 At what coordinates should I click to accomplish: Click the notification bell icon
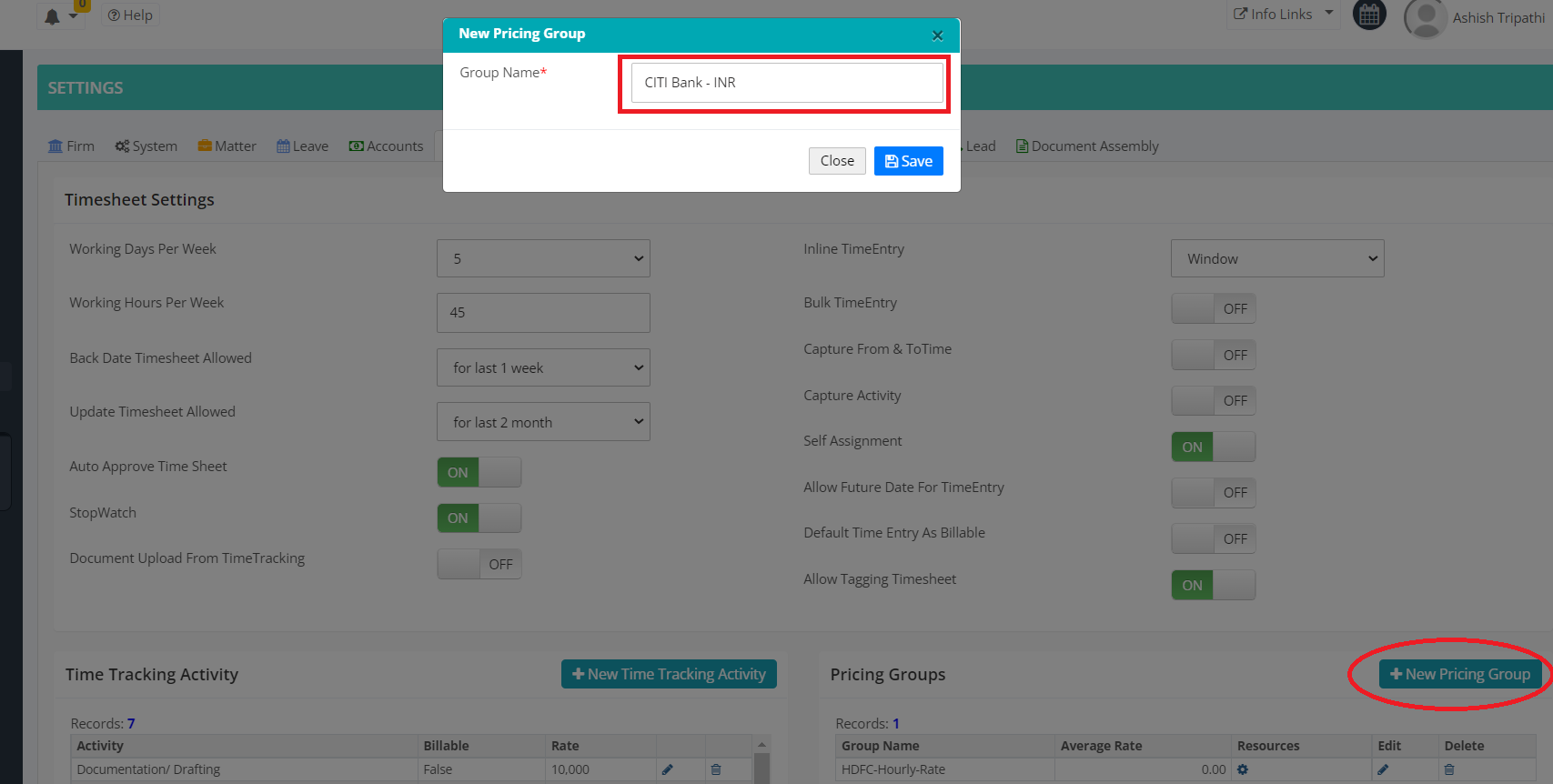pyautogui.click(x=53, y=16)
